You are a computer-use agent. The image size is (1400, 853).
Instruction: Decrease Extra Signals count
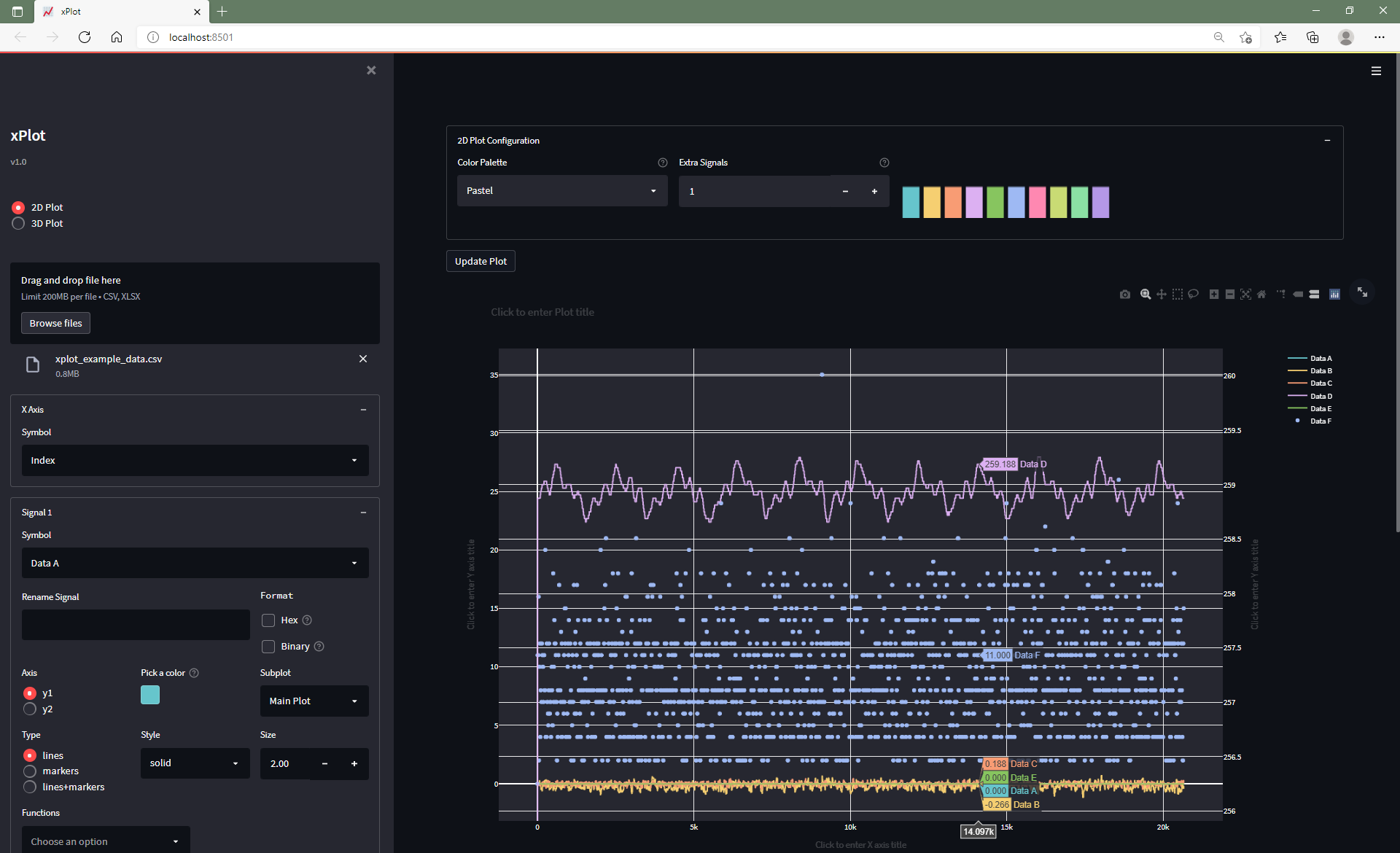[x=845, y=192]
